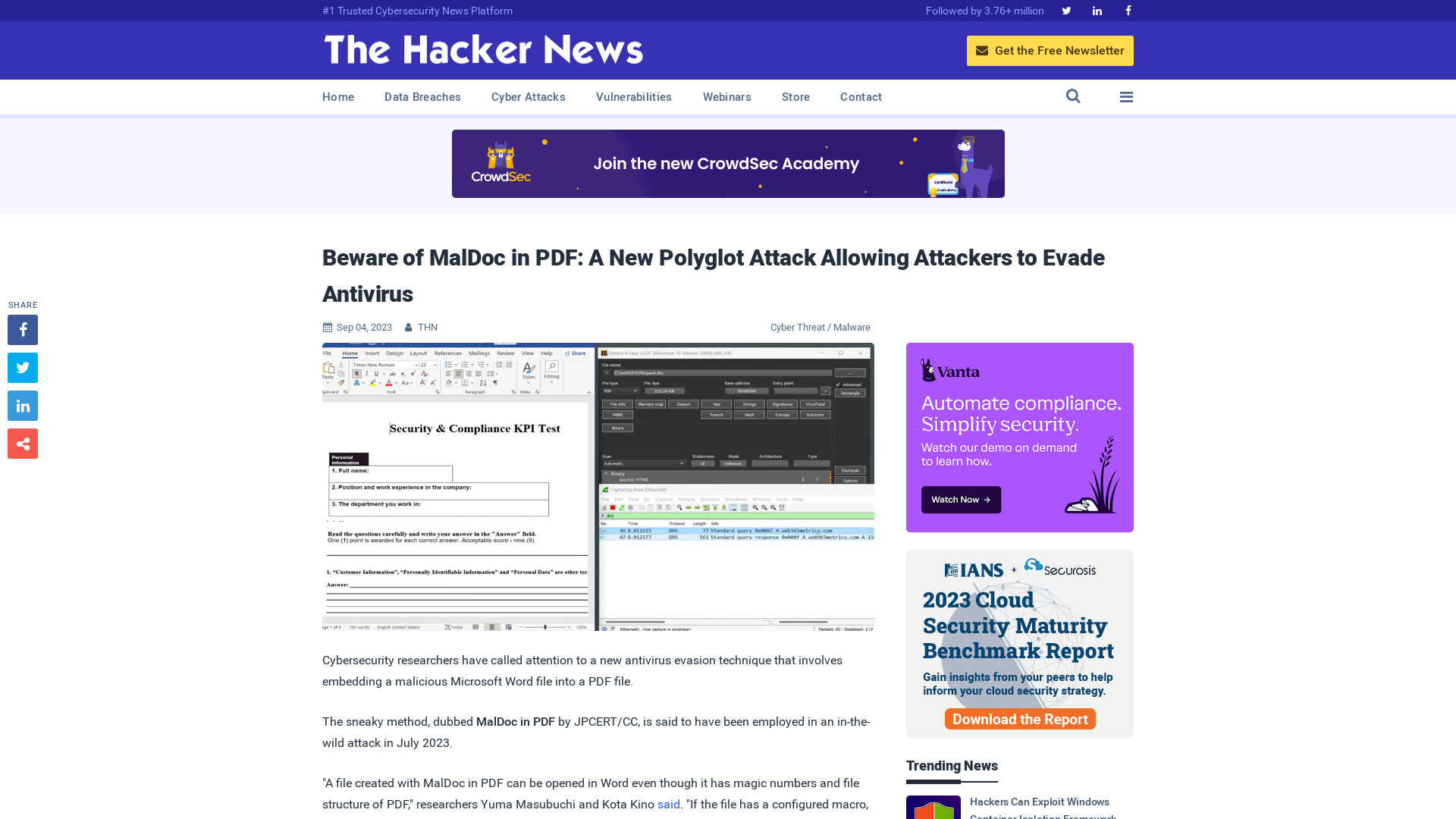
Task: Click the Data Breaches tab
Action: (422, 97)
